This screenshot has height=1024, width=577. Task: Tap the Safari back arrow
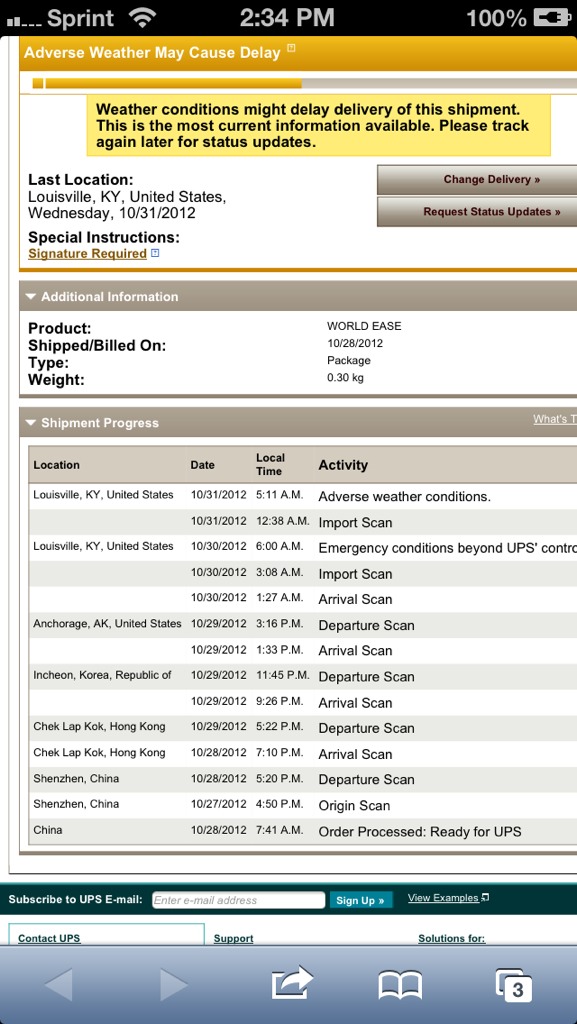[x=59, y=984]
